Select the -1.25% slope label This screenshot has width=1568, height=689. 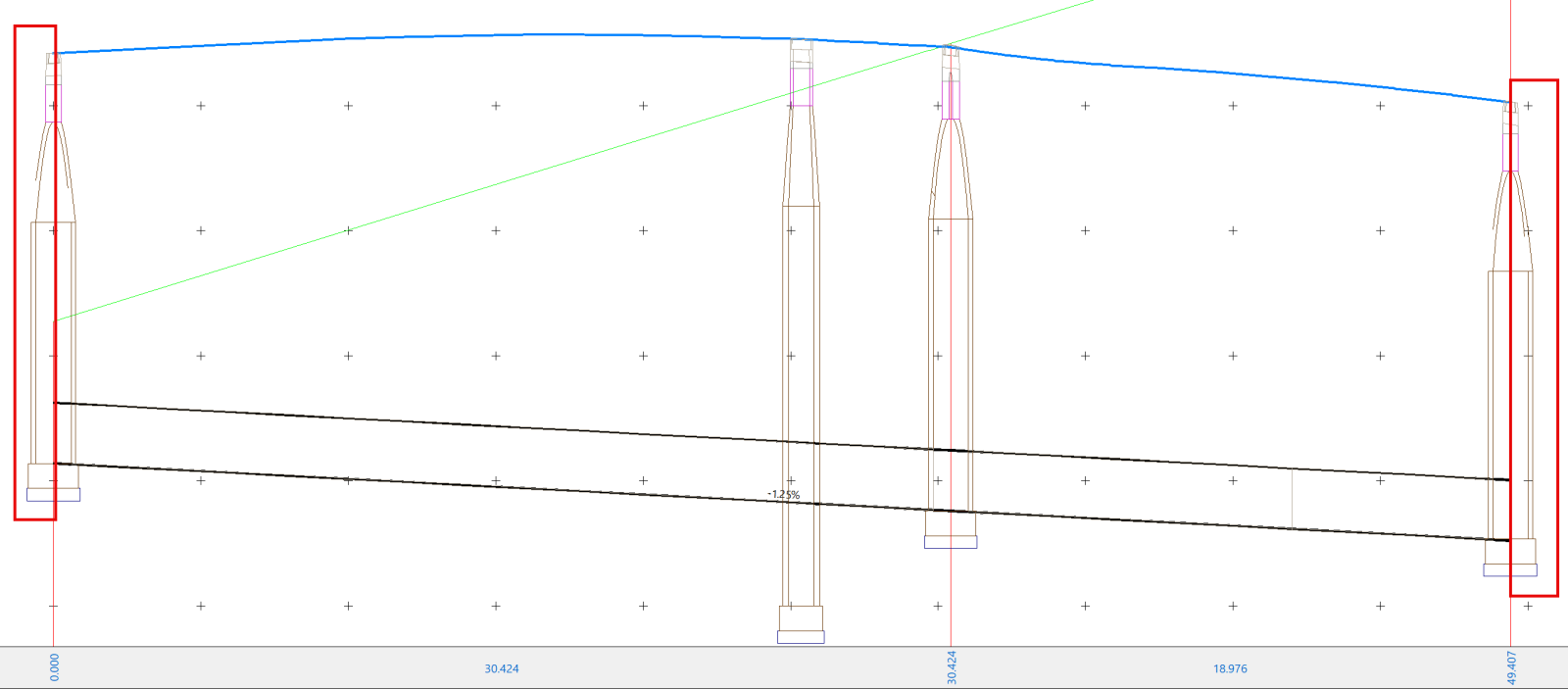tap(783, 495)
